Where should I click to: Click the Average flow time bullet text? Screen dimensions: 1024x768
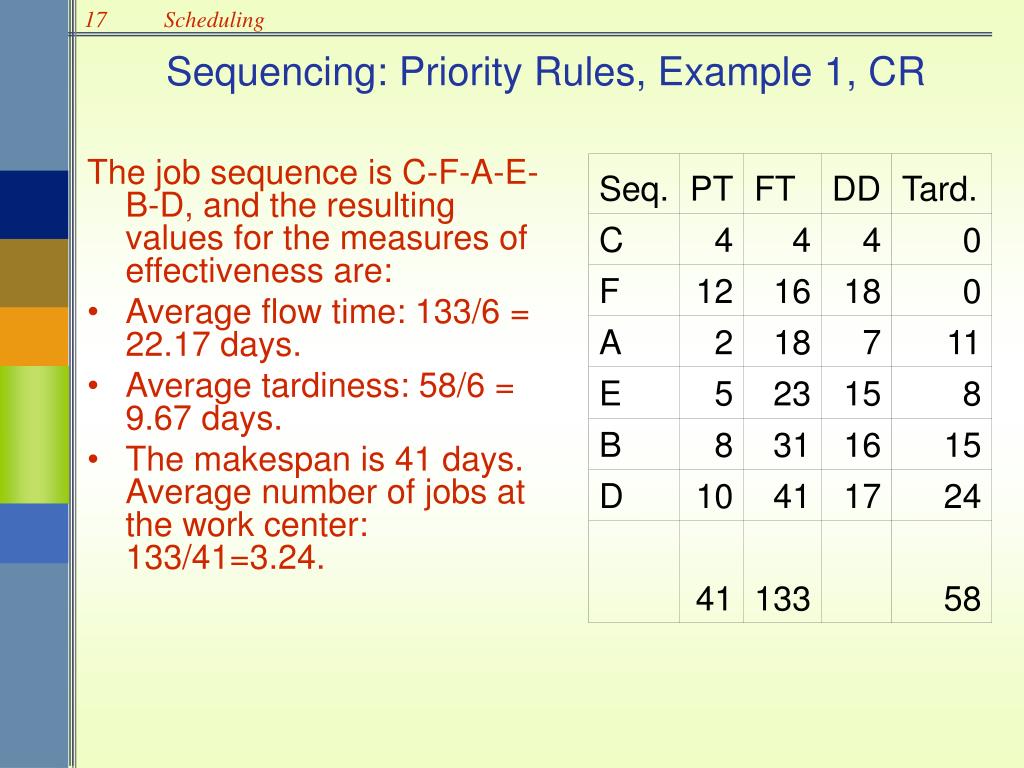click(328, 330)
